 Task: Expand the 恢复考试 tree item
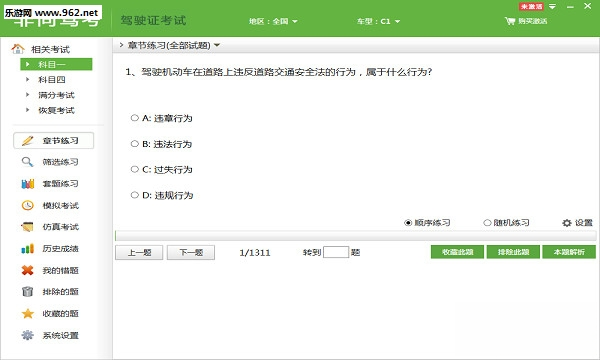click(x=28, y=110)
